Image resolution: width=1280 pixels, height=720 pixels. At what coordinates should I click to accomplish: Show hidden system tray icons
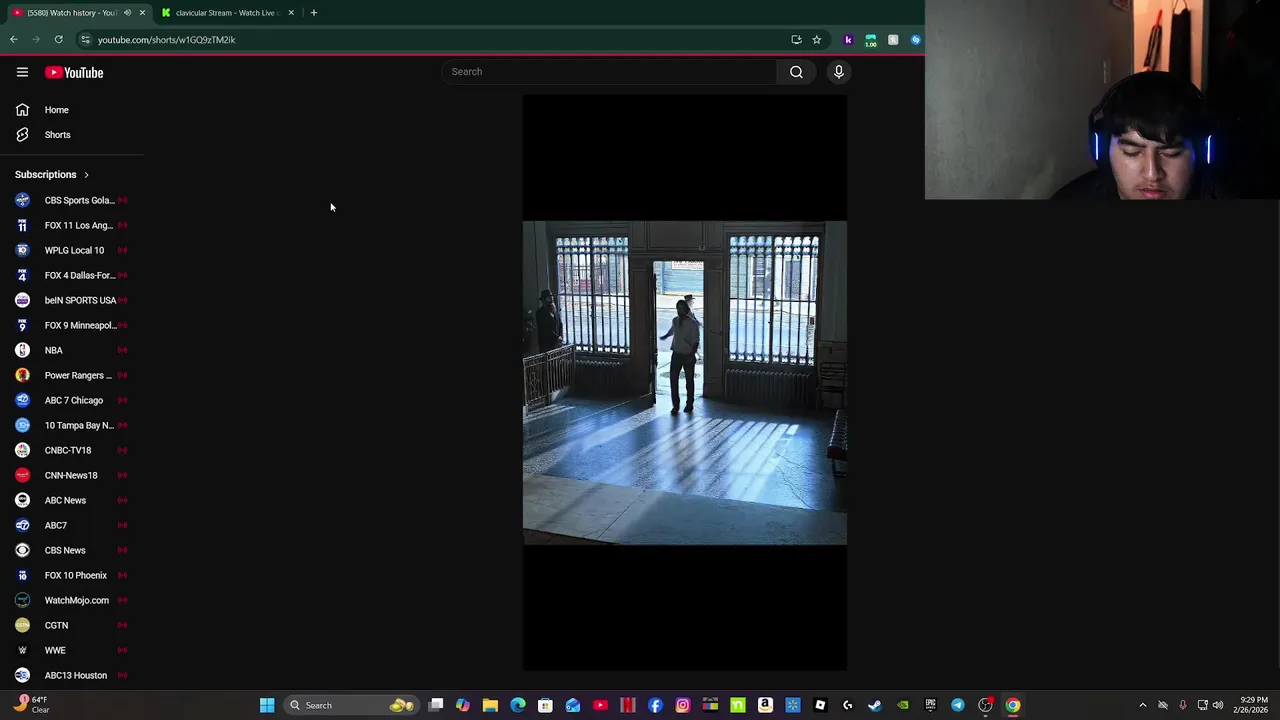(1143, 705)
